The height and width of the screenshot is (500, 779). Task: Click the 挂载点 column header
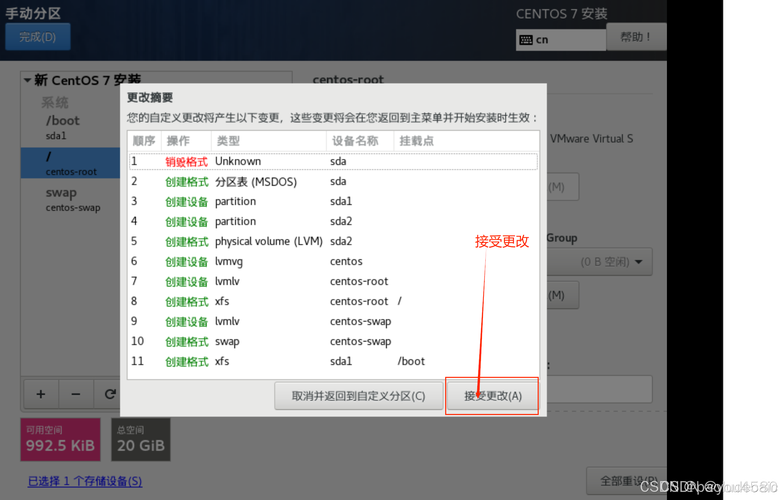click(x=466, y=141)
